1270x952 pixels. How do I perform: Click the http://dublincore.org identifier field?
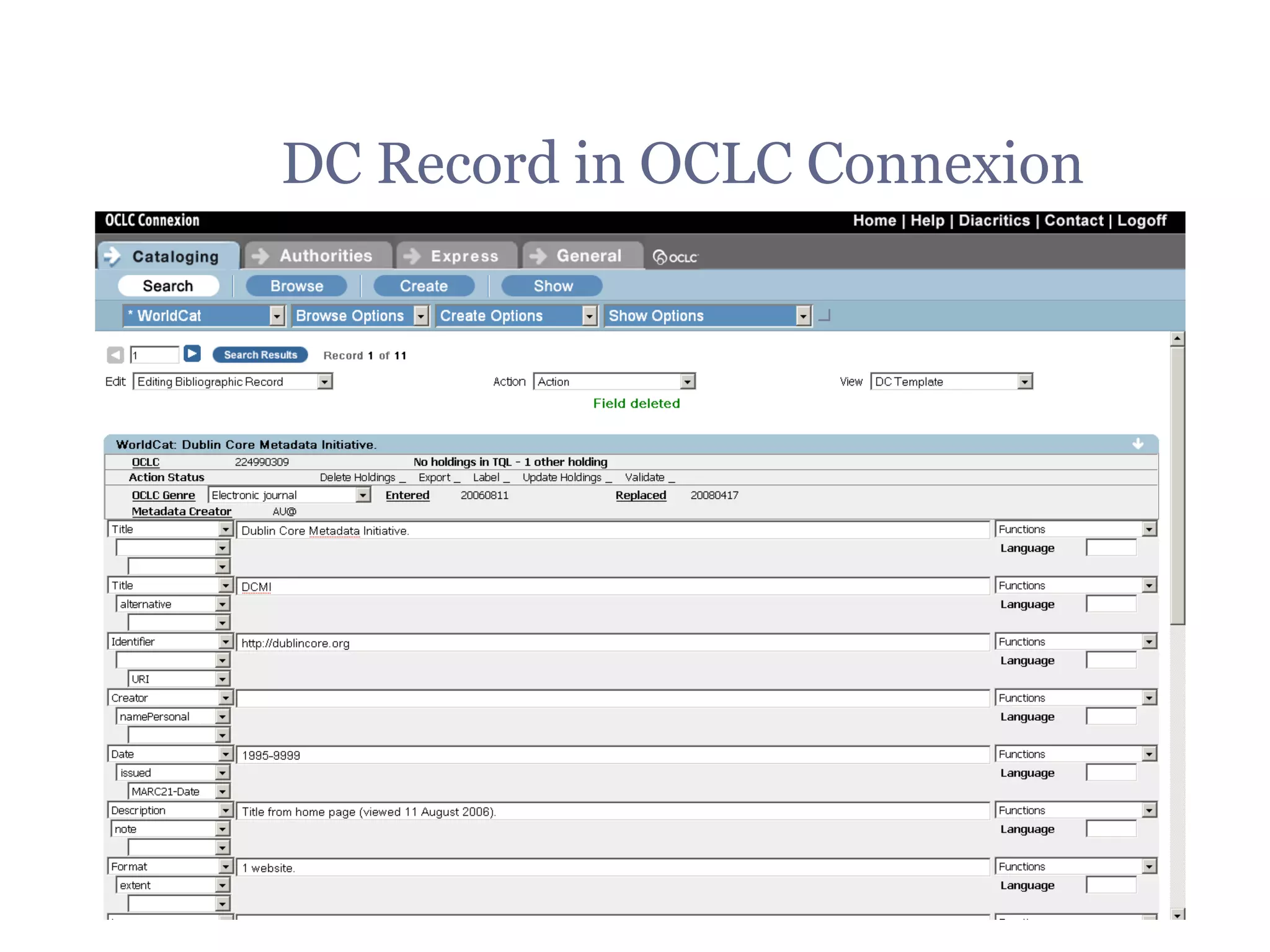613,643
